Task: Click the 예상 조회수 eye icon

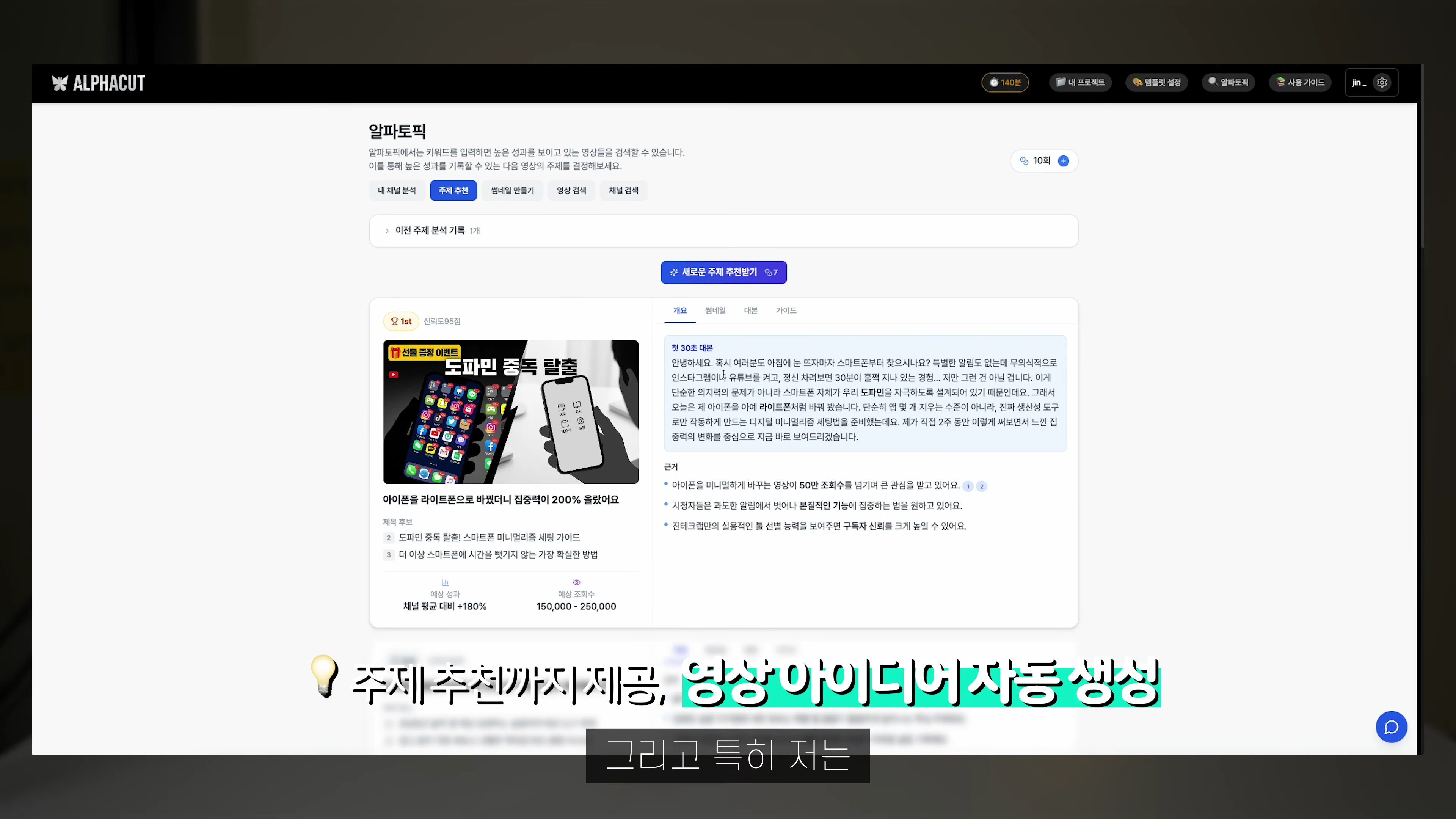Action: [x=576, y=582]
